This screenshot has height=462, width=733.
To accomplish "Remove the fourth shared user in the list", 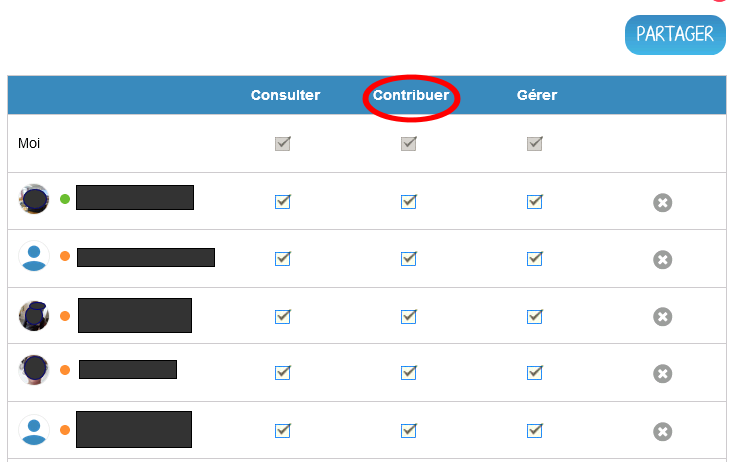I will click(662, 374).
